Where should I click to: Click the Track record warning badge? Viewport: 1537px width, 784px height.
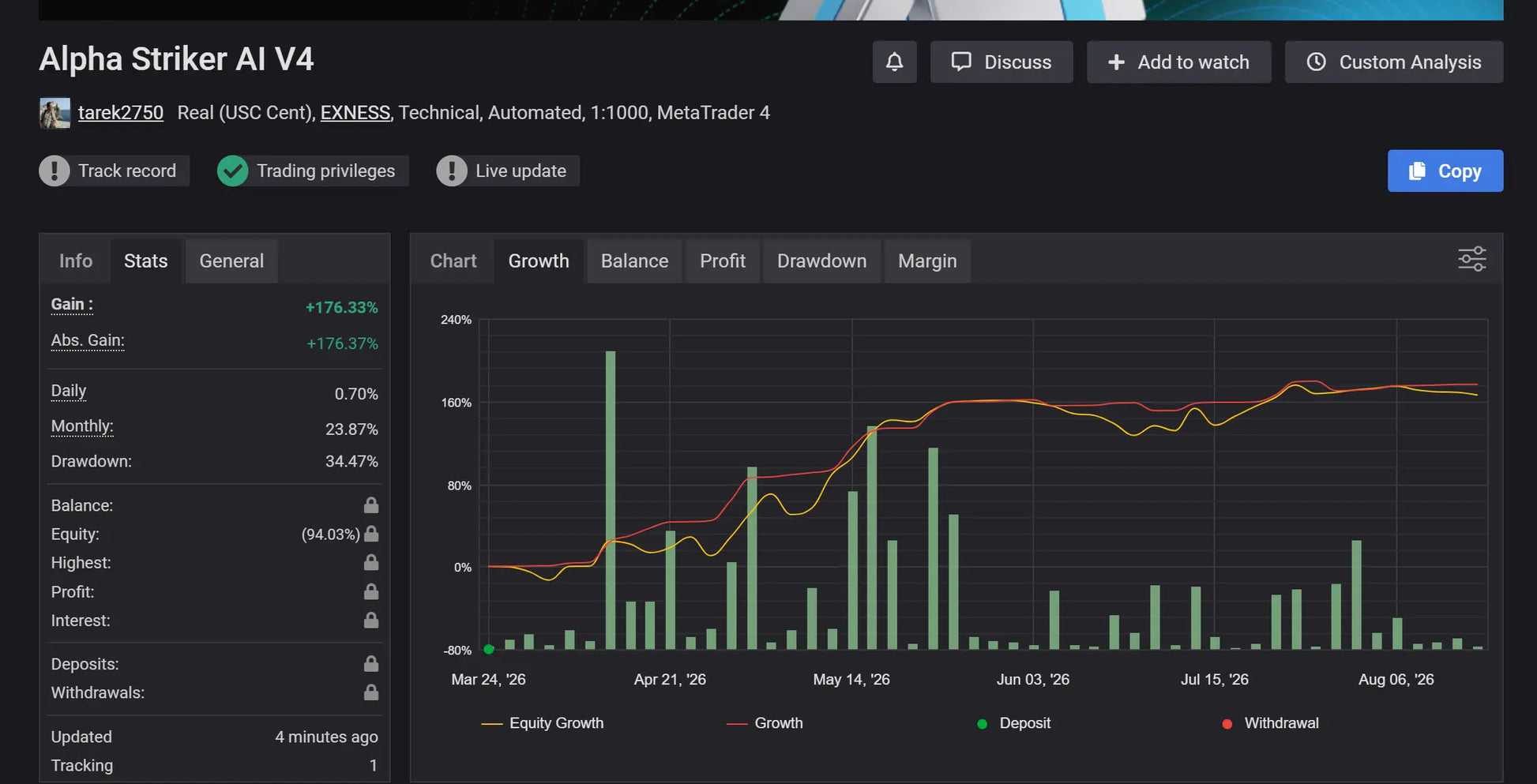[x=115, y=171]
